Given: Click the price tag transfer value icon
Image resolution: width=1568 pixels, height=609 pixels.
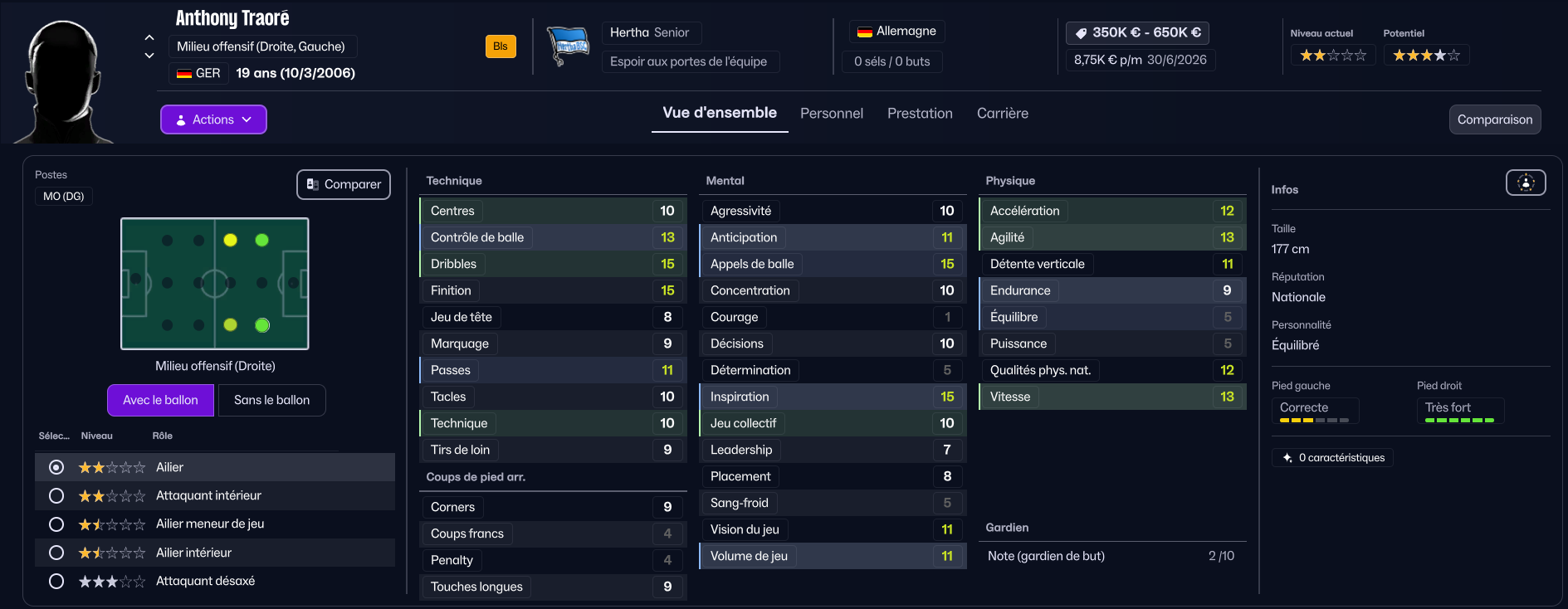Looking at the screenshot, I should pos(1081,33).
